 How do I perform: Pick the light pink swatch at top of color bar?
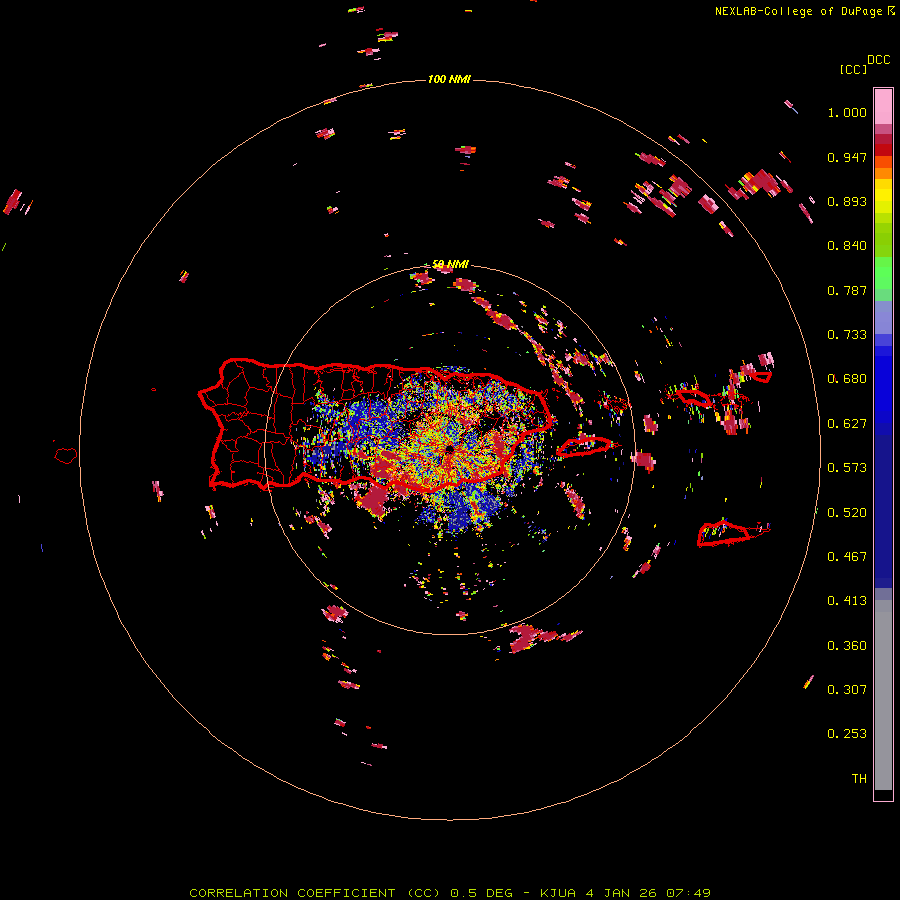point(883,107)
